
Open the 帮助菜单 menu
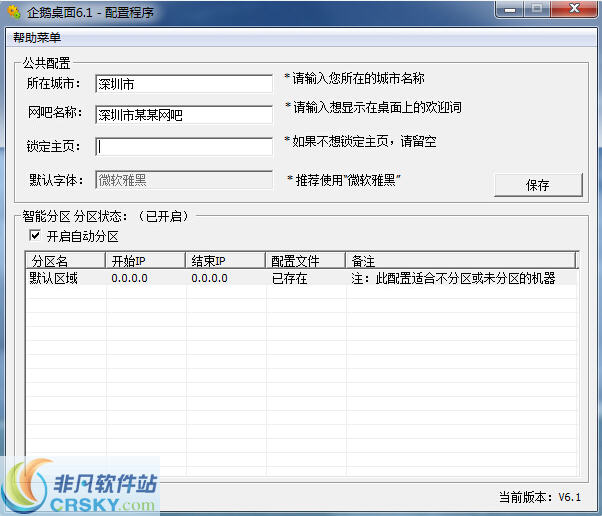pos(37,37)
